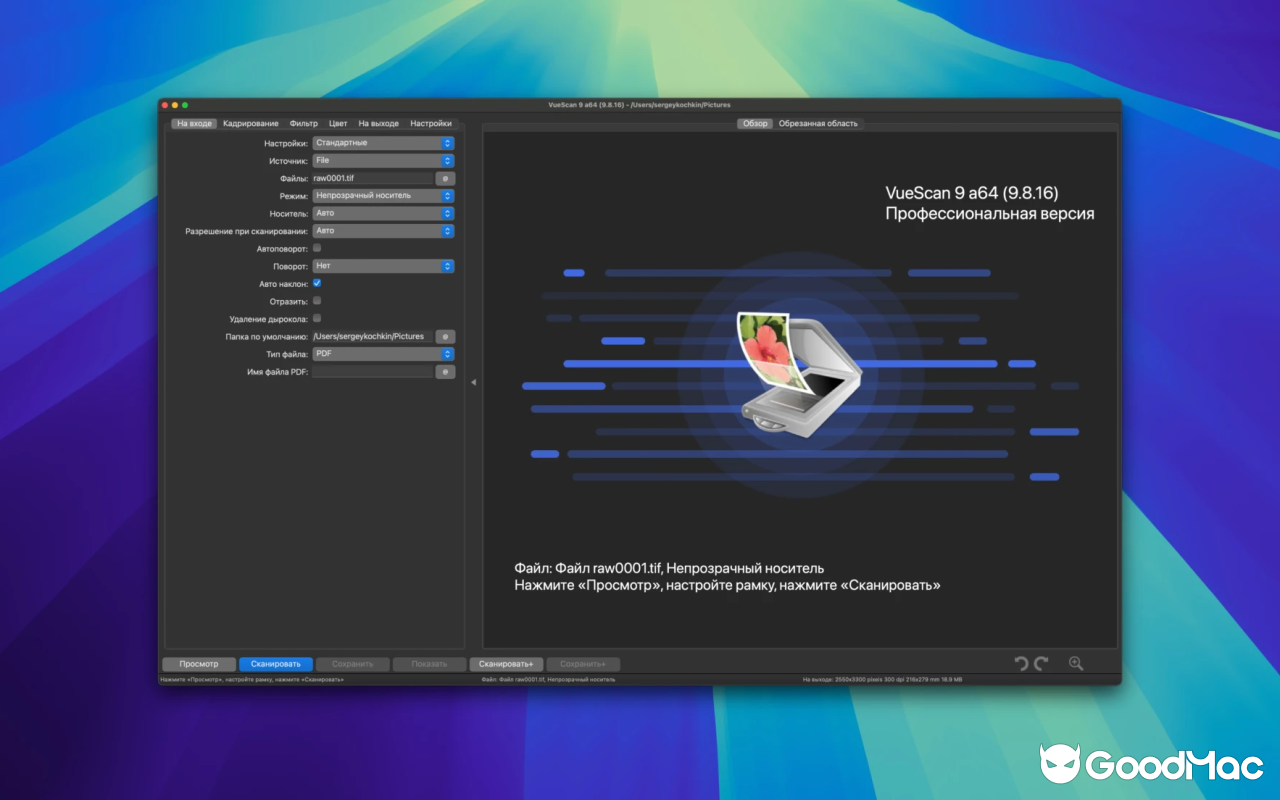Select the zoom magnifier tool
This screenshot has width=1280, height=800.
tap(1075, 663)
